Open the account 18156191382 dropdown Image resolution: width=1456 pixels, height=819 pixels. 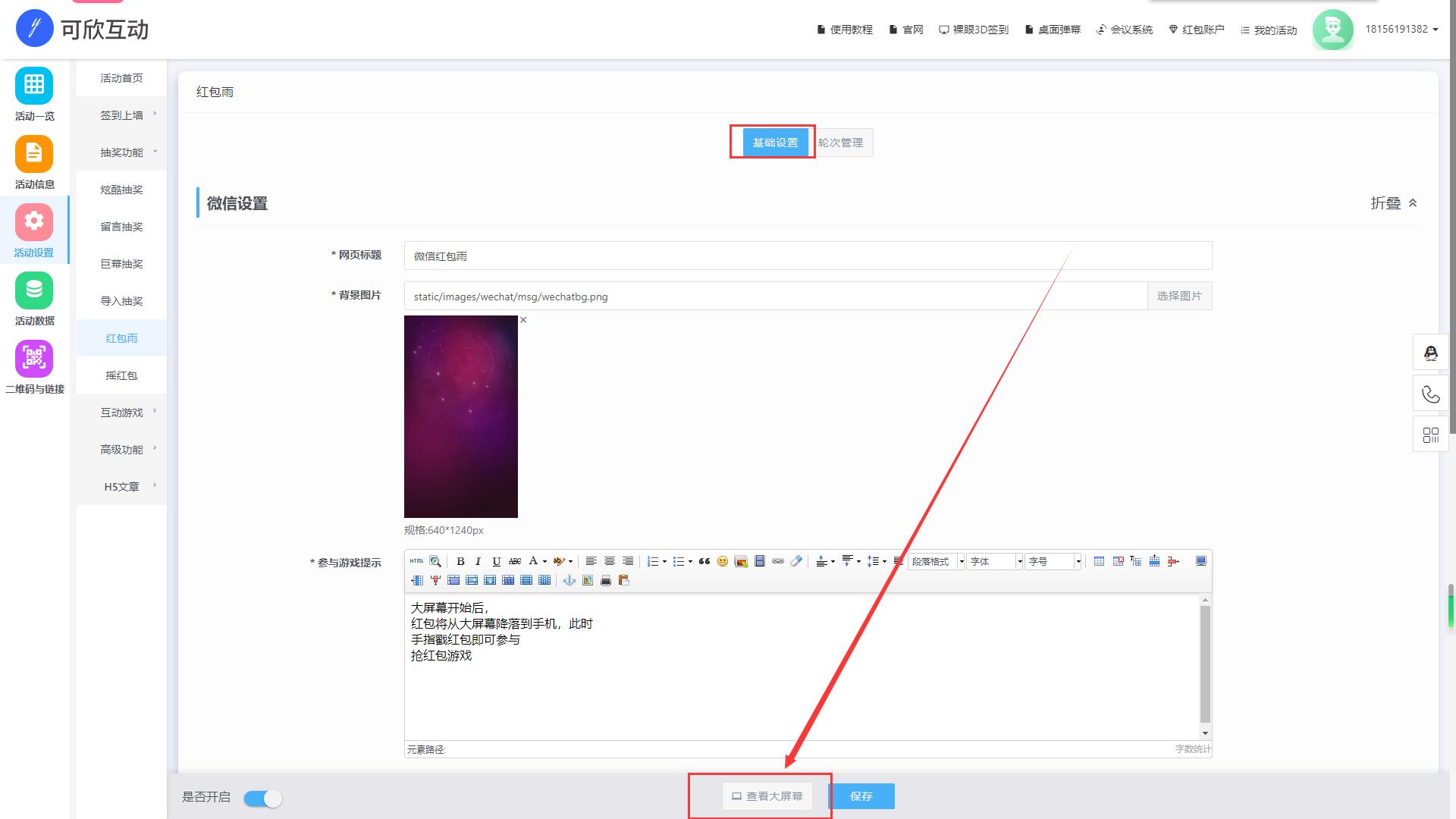coord(1401,29)
